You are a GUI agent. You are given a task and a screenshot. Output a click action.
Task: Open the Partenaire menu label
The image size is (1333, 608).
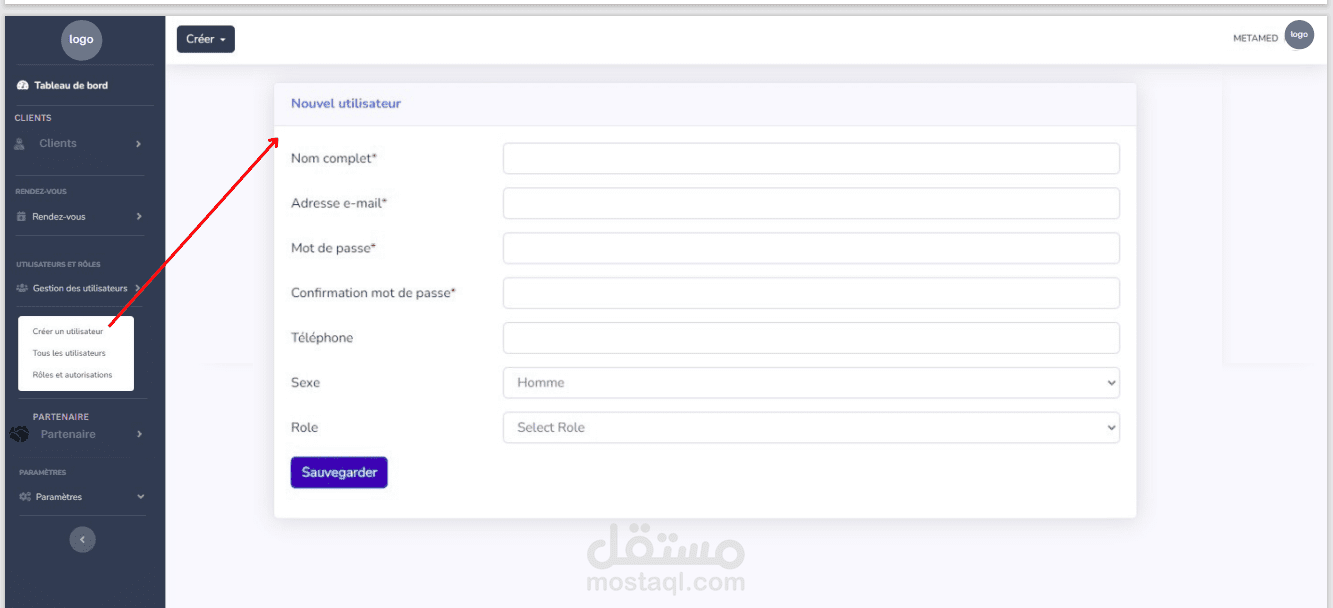68,434
